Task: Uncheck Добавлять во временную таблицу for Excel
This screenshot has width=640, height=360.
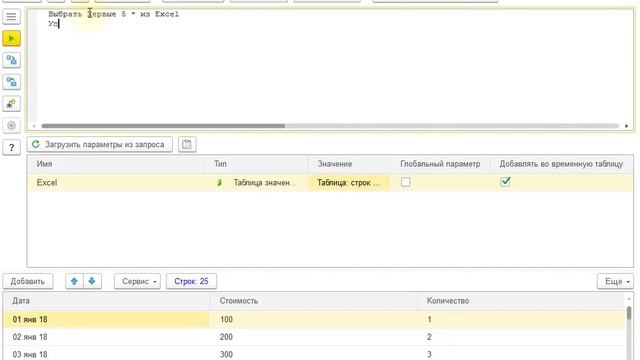Action: tap(505, 182)
